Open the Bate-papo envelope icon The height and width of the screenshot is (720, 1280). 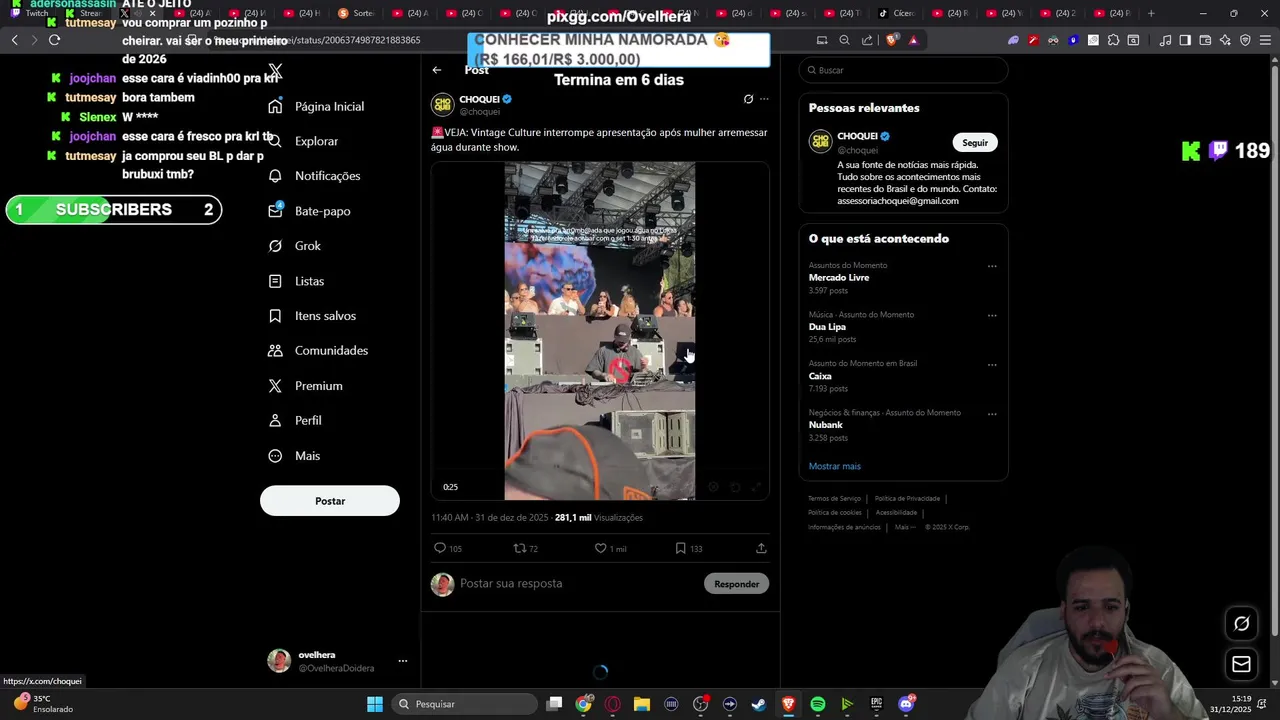(275, 211)
